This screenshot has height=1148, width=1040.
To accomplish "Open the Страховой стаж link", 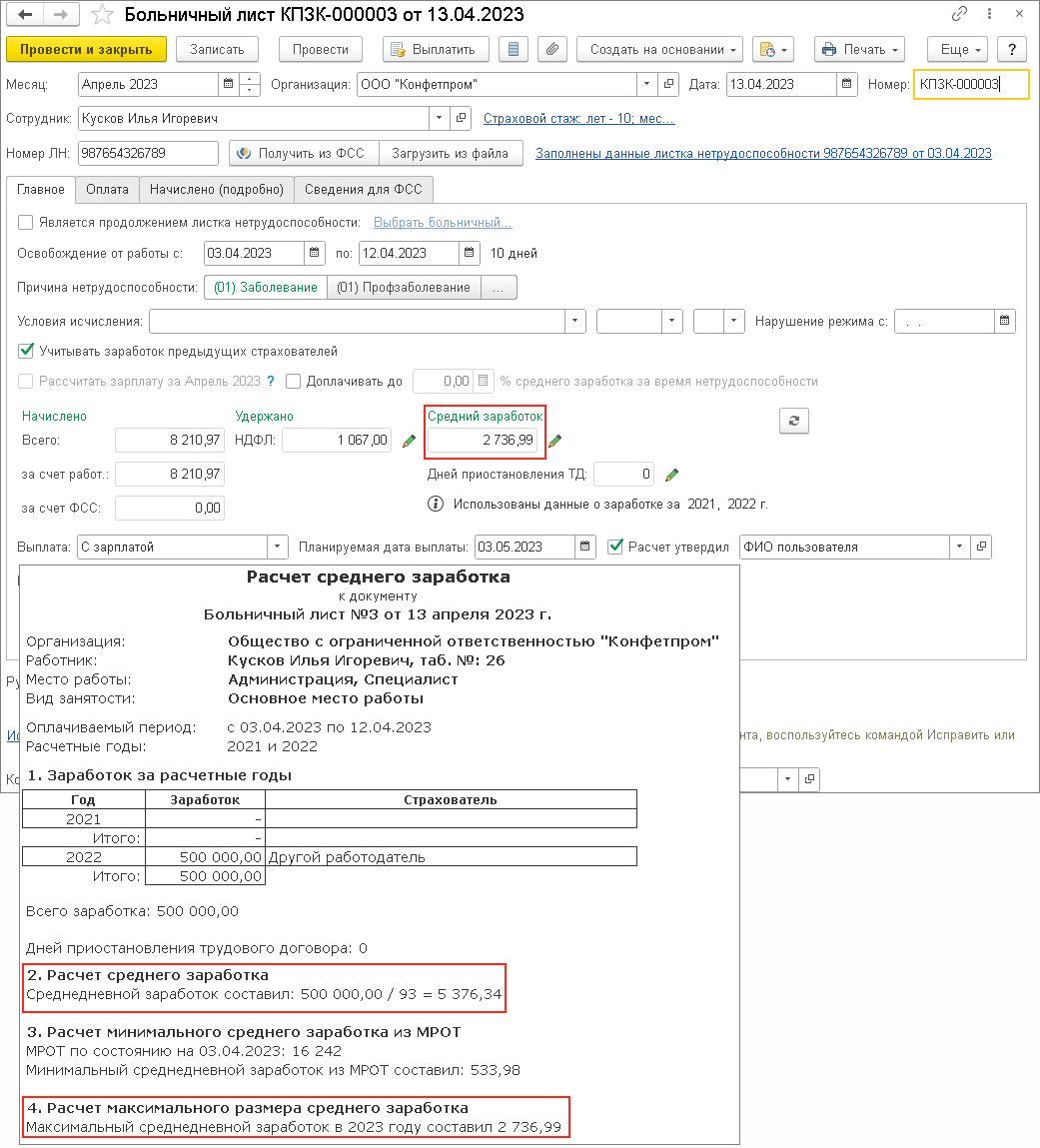I will 578,118.
